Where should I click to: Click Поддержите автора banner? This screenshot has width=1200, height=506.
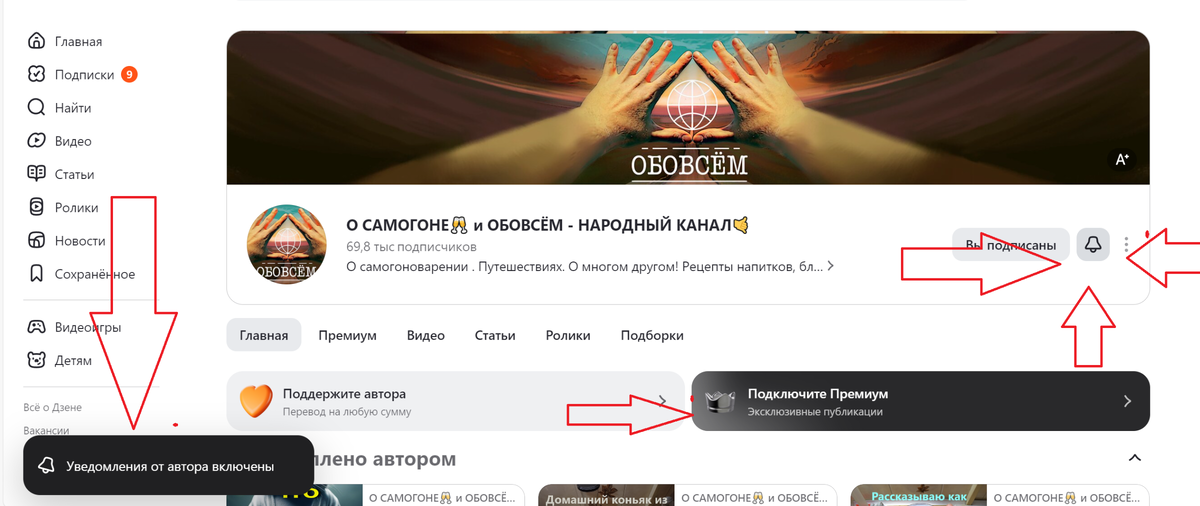[455, 401]
